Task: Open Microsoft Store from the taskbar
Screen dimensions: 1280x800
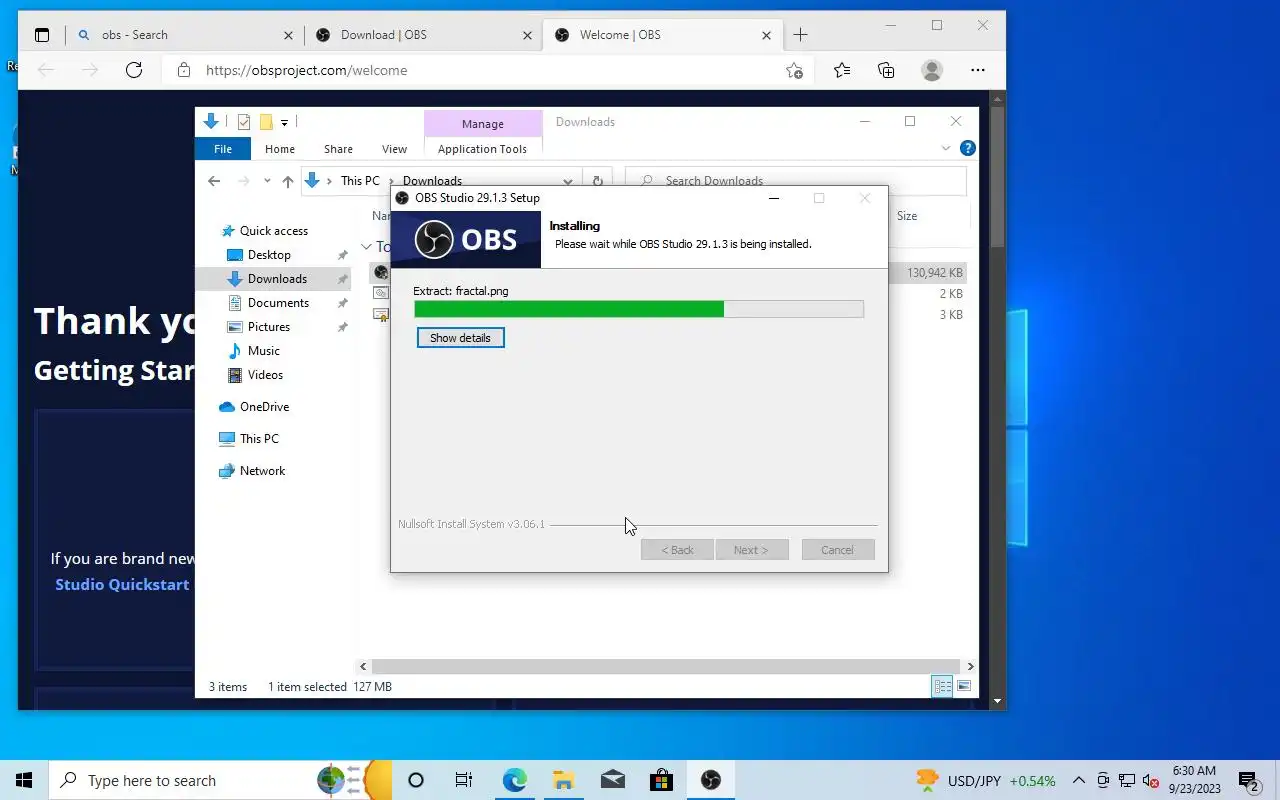Action: coord(661,780)
